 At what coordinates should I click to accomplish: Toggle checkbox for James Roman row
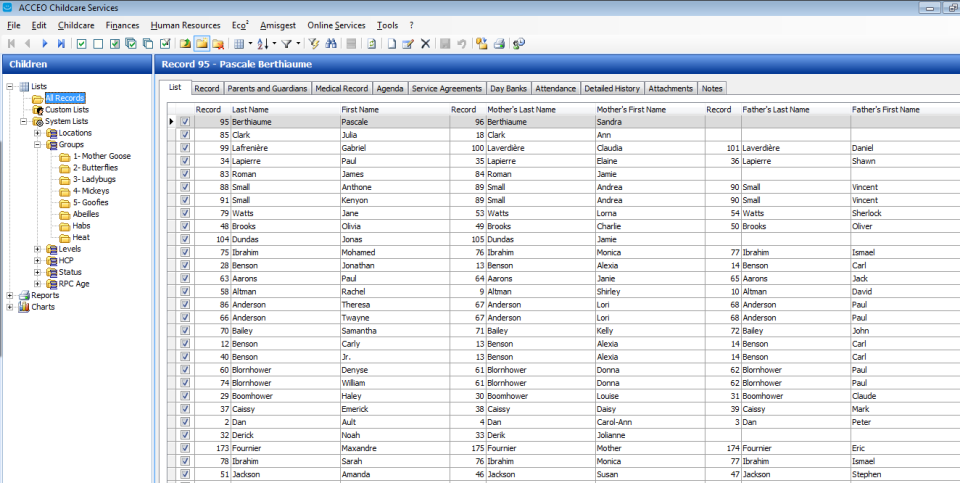pyautogui.click(x=185, y=174)
